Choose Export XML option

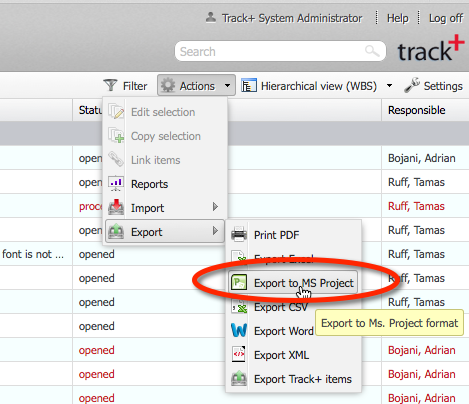click(x=293, y=355)
